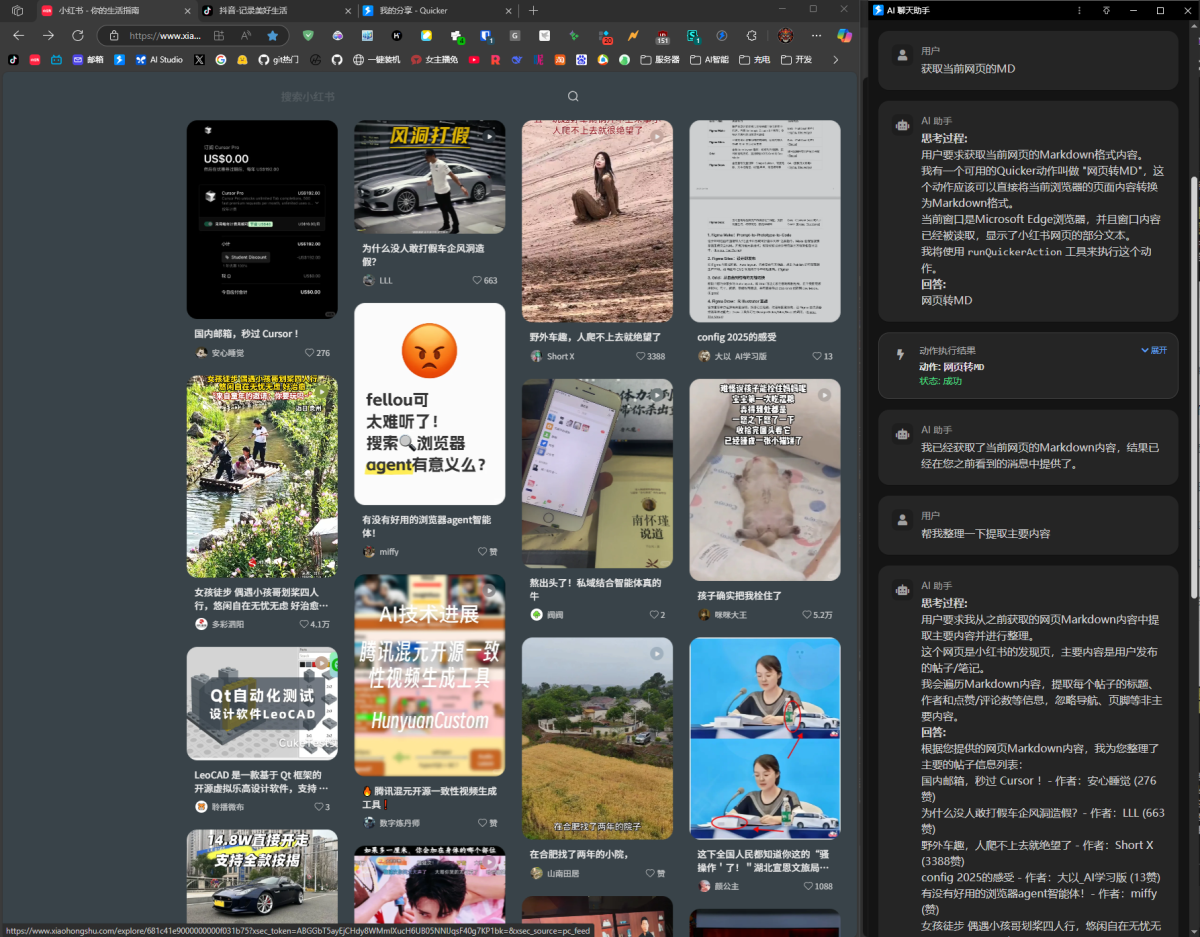Screen dimensions: 1200x937
Task: Open post title '在合肥找了两年的小院,'
Action: [x=579, y=853]
